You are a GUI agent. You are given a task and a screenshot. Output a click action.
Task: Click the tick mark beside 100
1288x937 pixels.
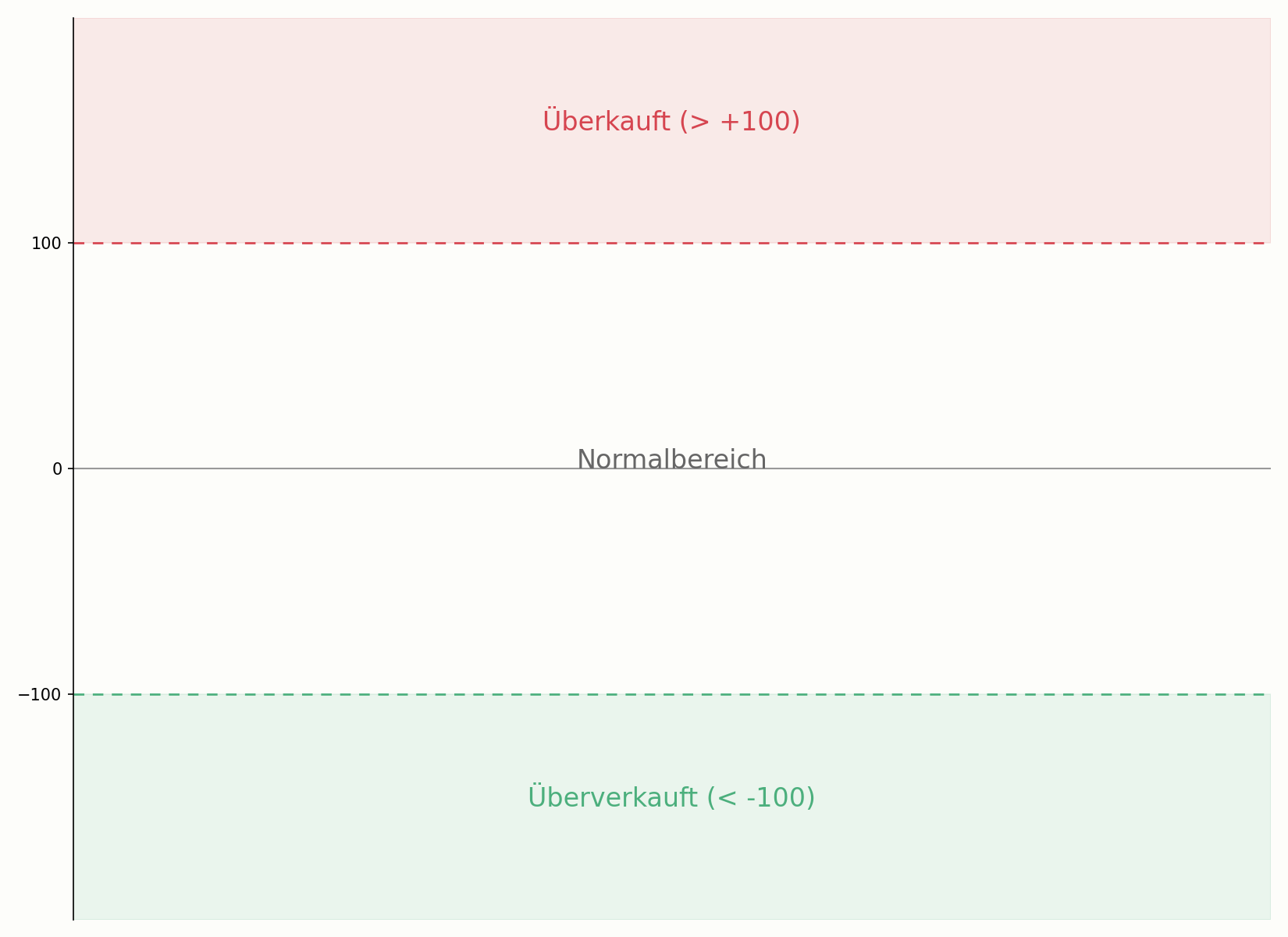click(70, 243)
